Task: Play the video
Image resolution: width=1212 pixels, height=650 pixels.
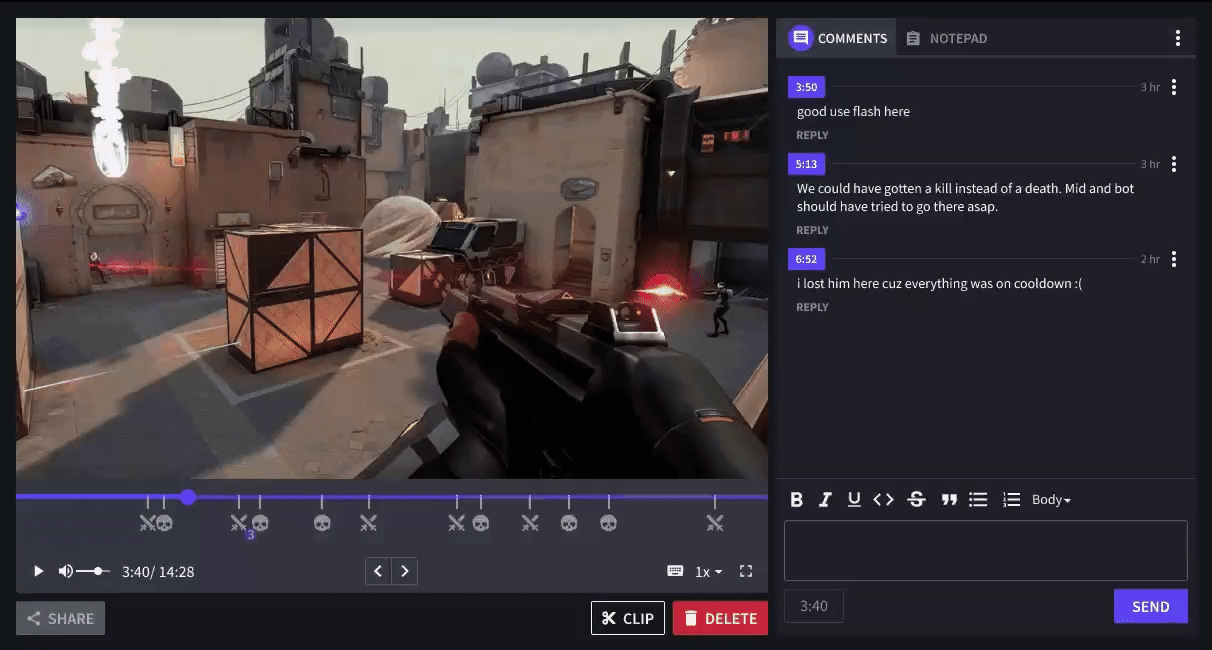Action: coord(39,571)
